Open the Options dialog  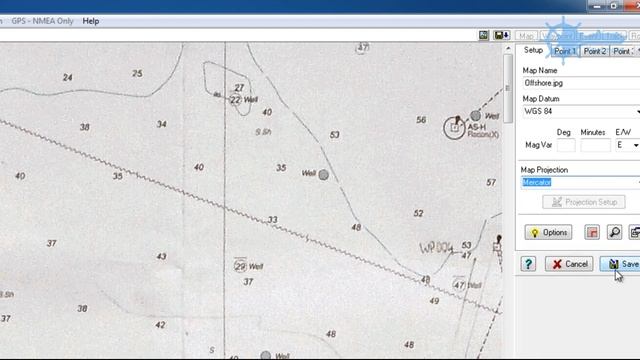[x=548, y=232]
